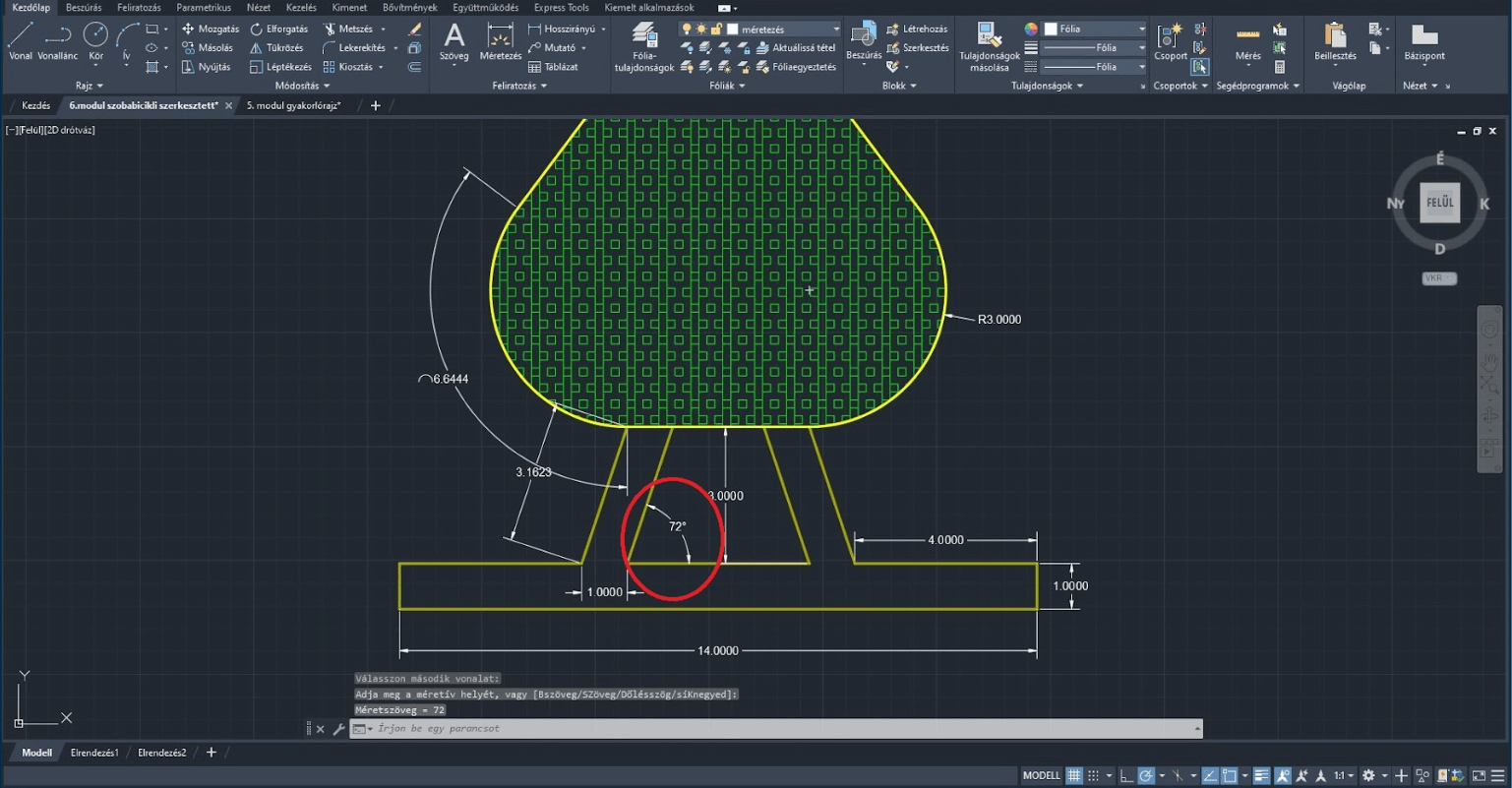Image resolution: width=1512 pixels, height=788 pixels.
Task: Click Tulajdonságok másolása match properties
Action: pos(989,47)
